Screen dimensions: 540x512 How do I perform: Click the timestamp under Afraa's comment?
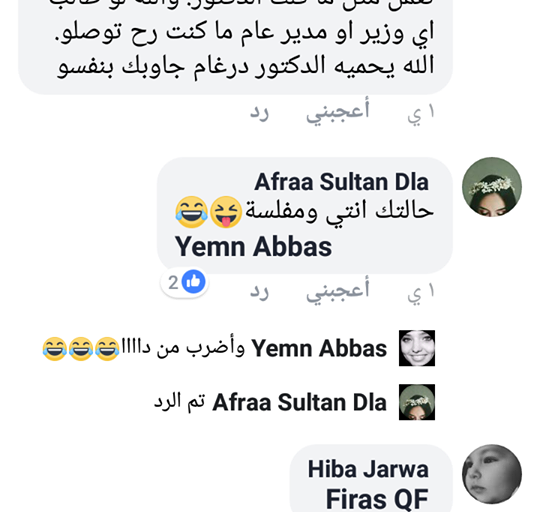(421, 293)
